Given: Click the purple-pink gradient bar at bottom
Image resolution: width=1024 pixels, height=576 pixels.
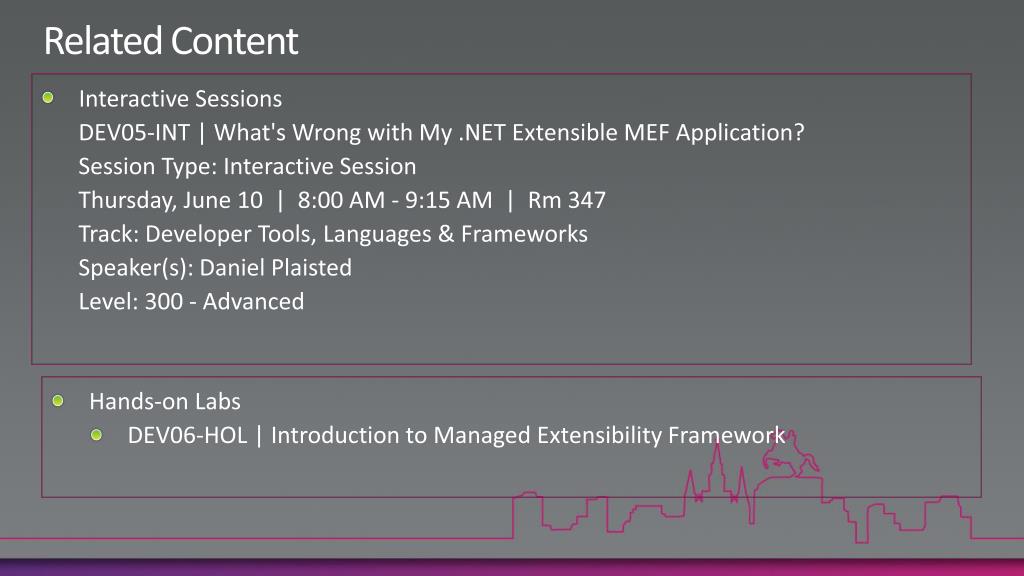Looking at the screenshot, I should coord(512,566).
